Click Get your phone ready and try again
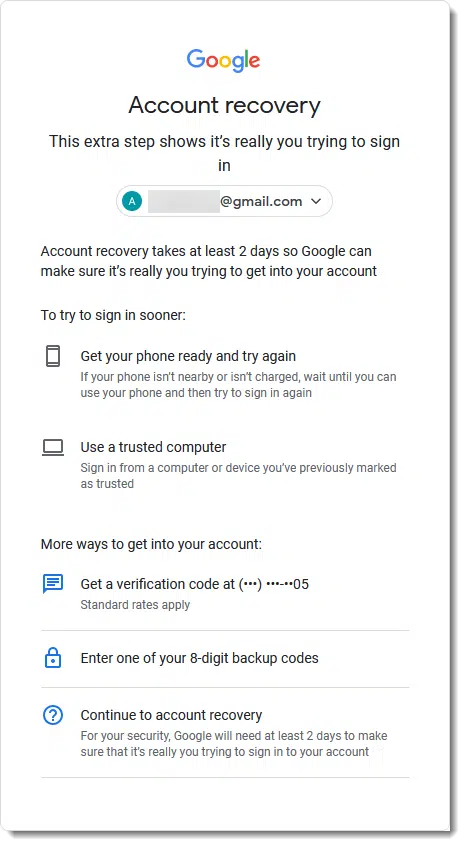The image size is (465, 846). click(188, 356)
